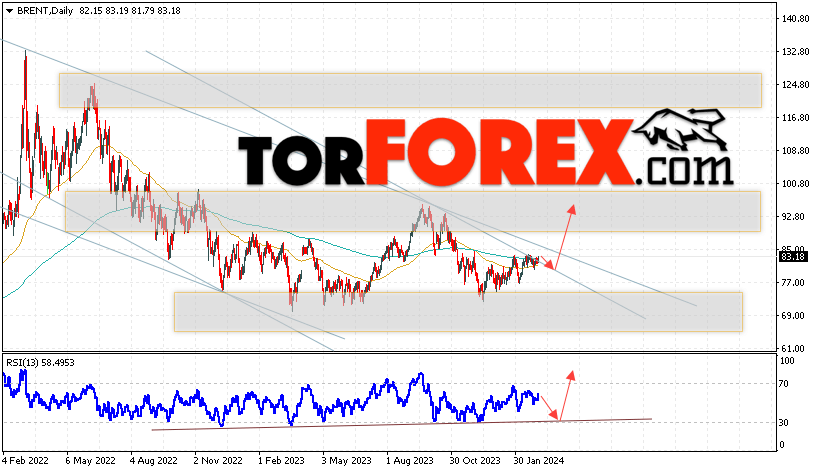816x472 pixels.
Task: Click the 100.80 price axis label
Action: (x=796, y=183)
